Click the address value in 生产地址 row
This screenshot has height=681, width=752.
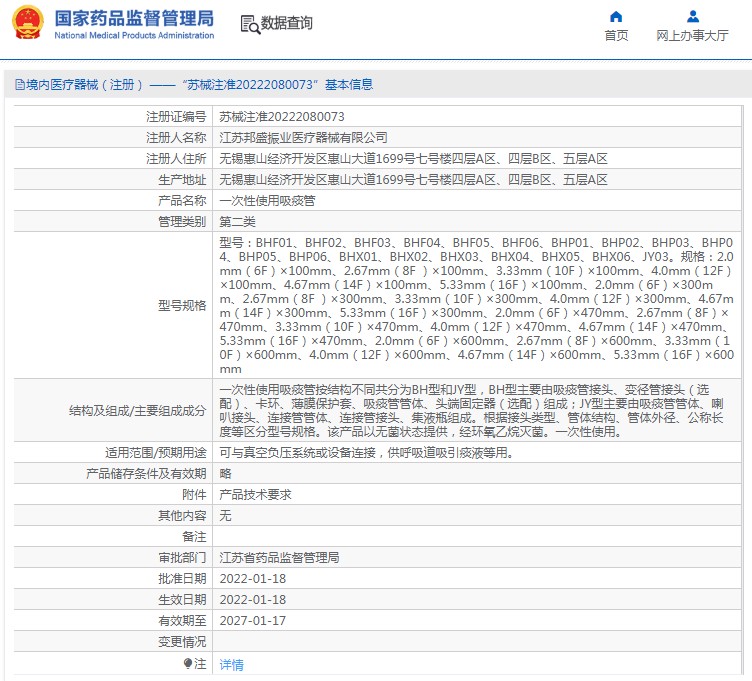click(x=413, y=180)
